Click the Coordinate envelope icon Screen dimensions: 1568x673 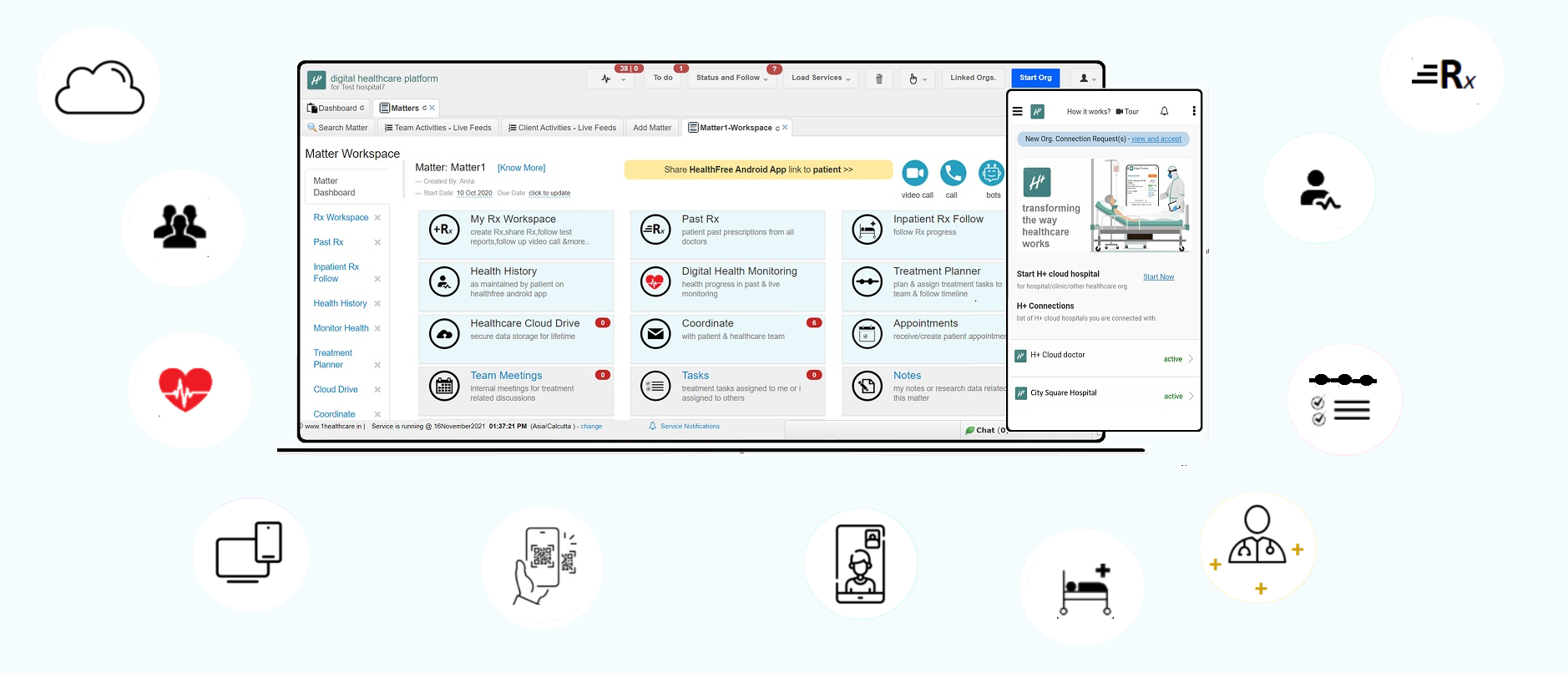655,334
